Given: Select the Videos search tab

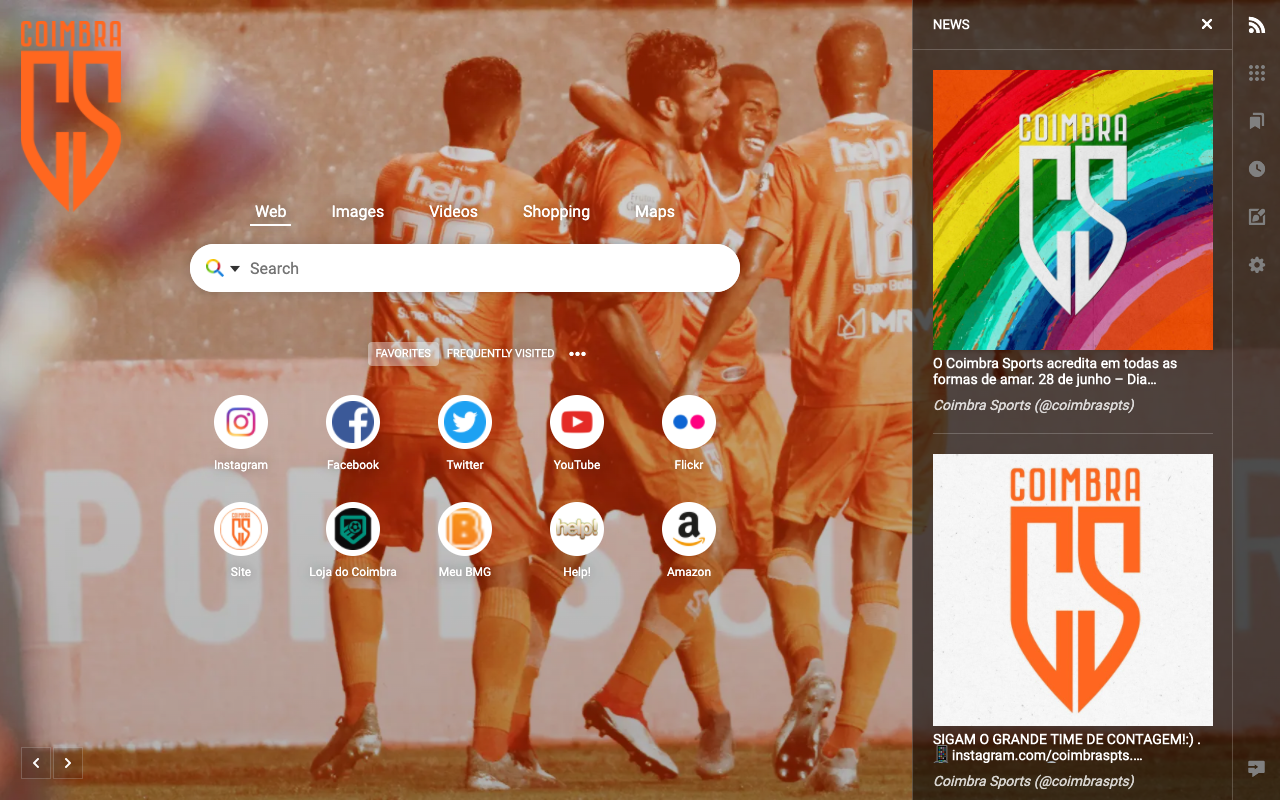Looking at the screenshot, I should pyautogui.click(x=453, y=211).
